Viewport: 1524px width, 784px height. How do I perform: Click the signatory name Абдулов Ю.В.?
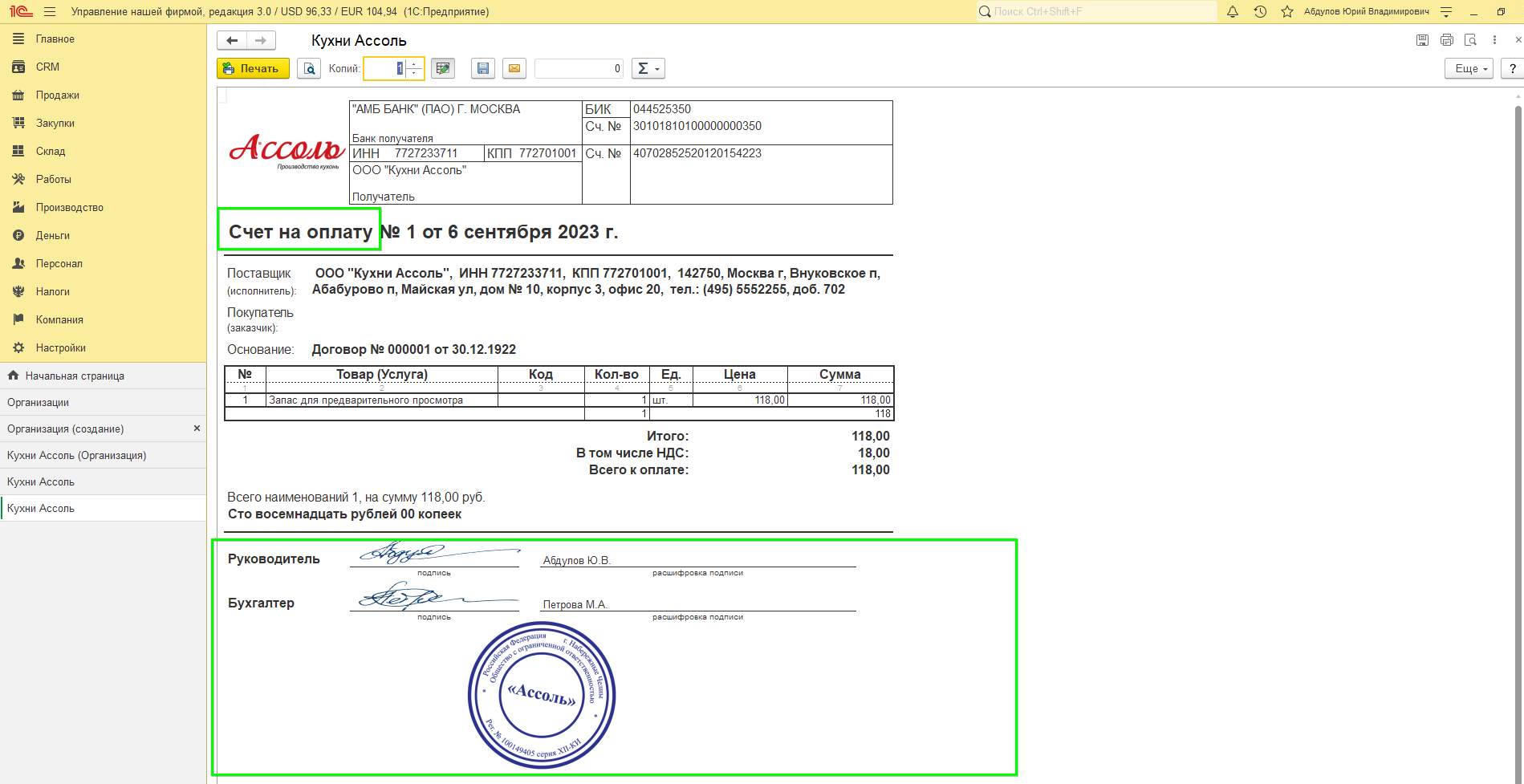pos(577,561)
